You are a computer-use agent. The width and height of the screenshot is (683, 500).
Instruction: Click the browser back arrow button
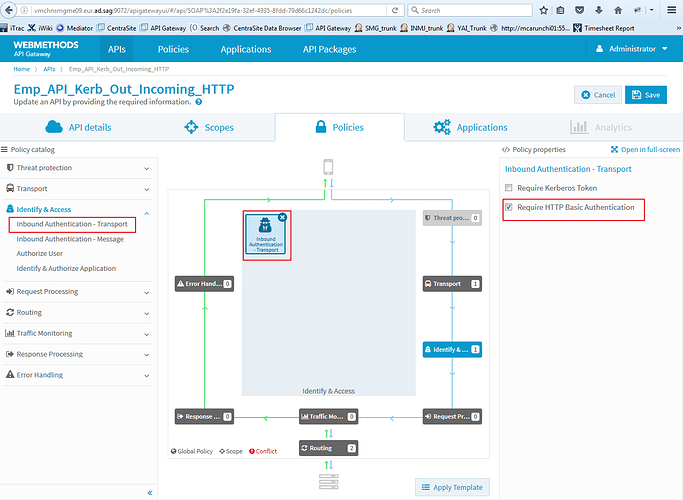click(8, 10)
